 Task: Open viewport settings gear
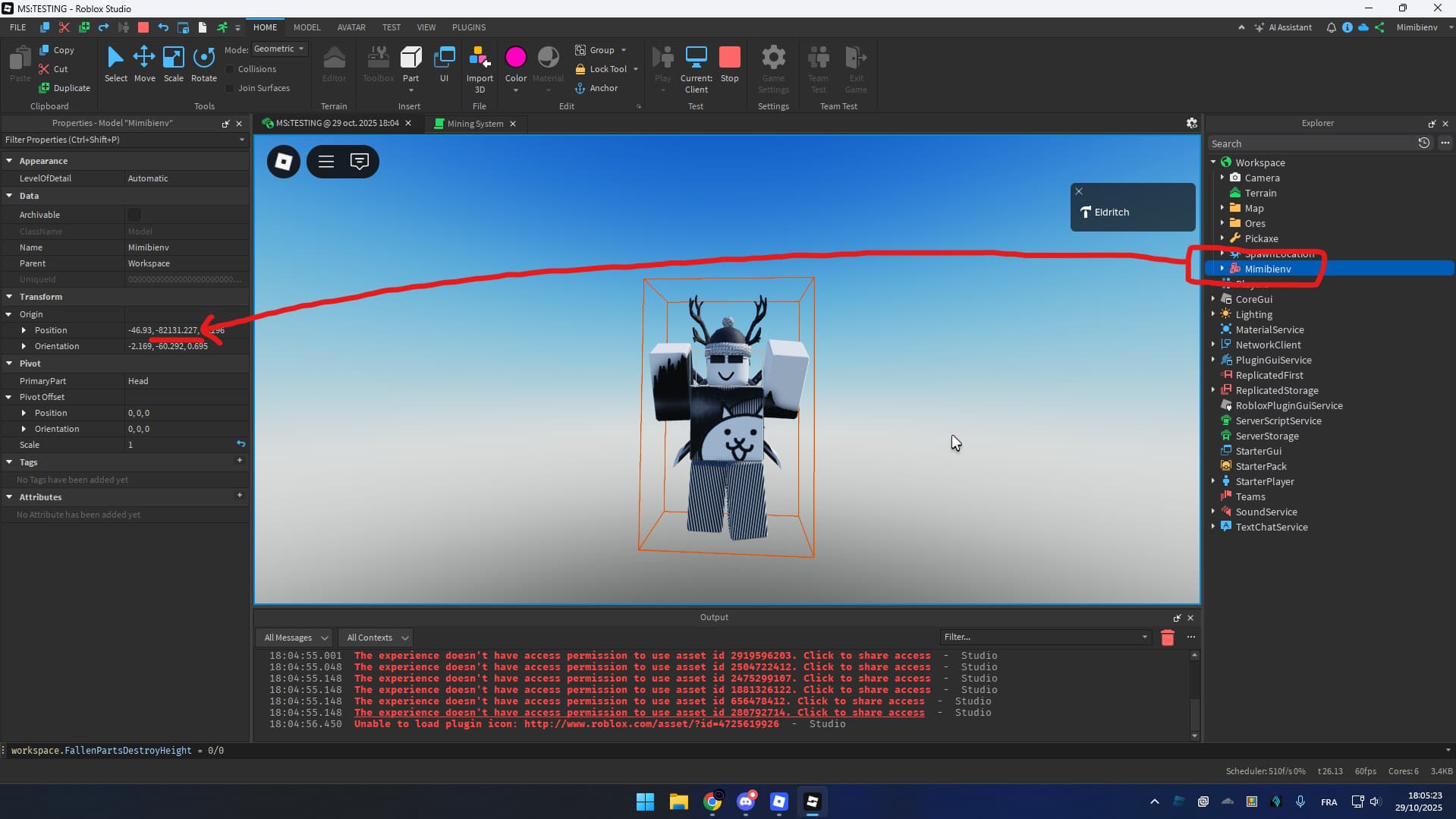1192,123
